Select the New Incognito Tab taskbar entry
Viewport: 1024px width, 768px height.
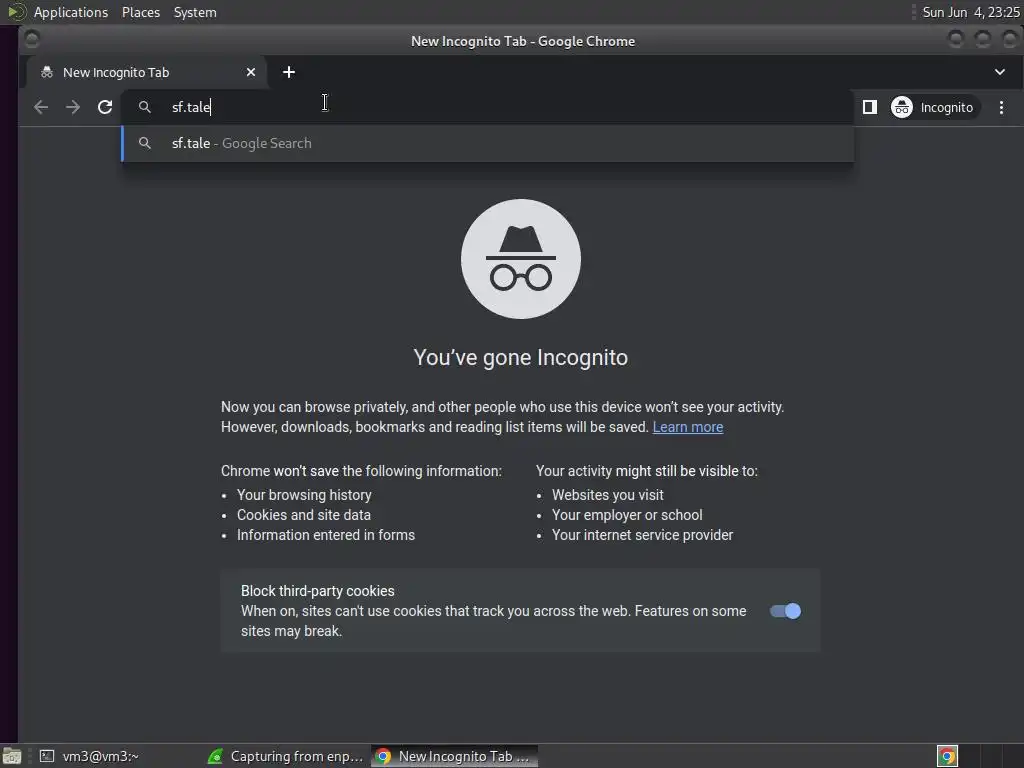coord(455,756)
